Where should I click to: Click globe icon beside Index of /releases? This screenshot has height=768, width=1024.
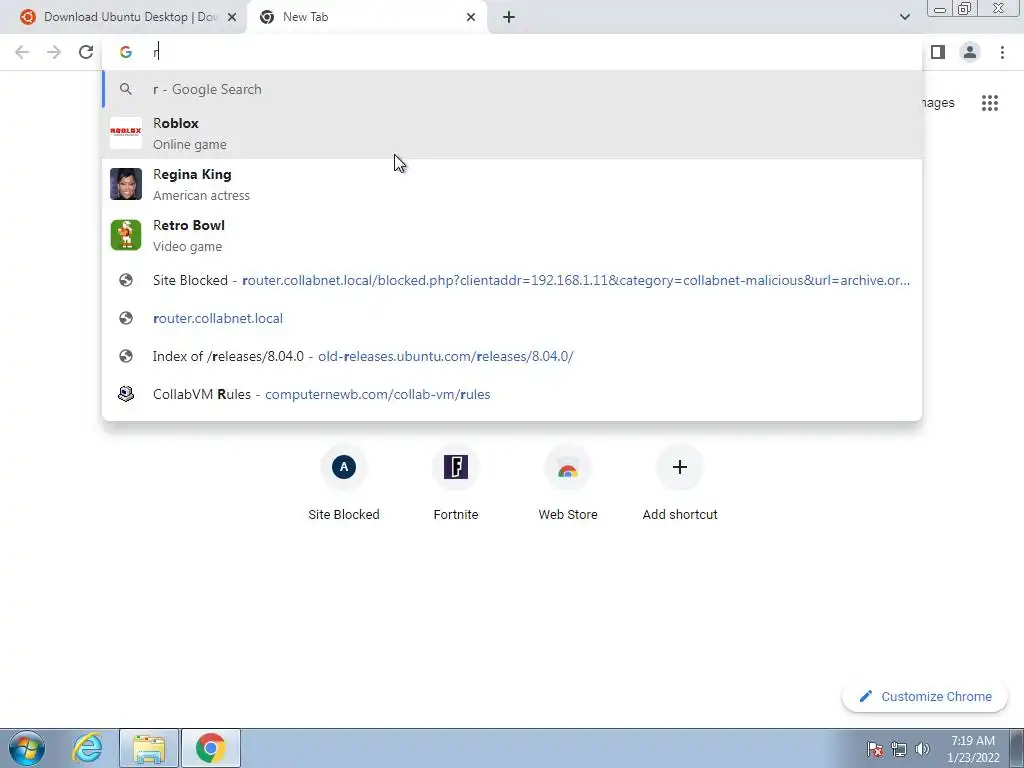click(x=125, y=356)
